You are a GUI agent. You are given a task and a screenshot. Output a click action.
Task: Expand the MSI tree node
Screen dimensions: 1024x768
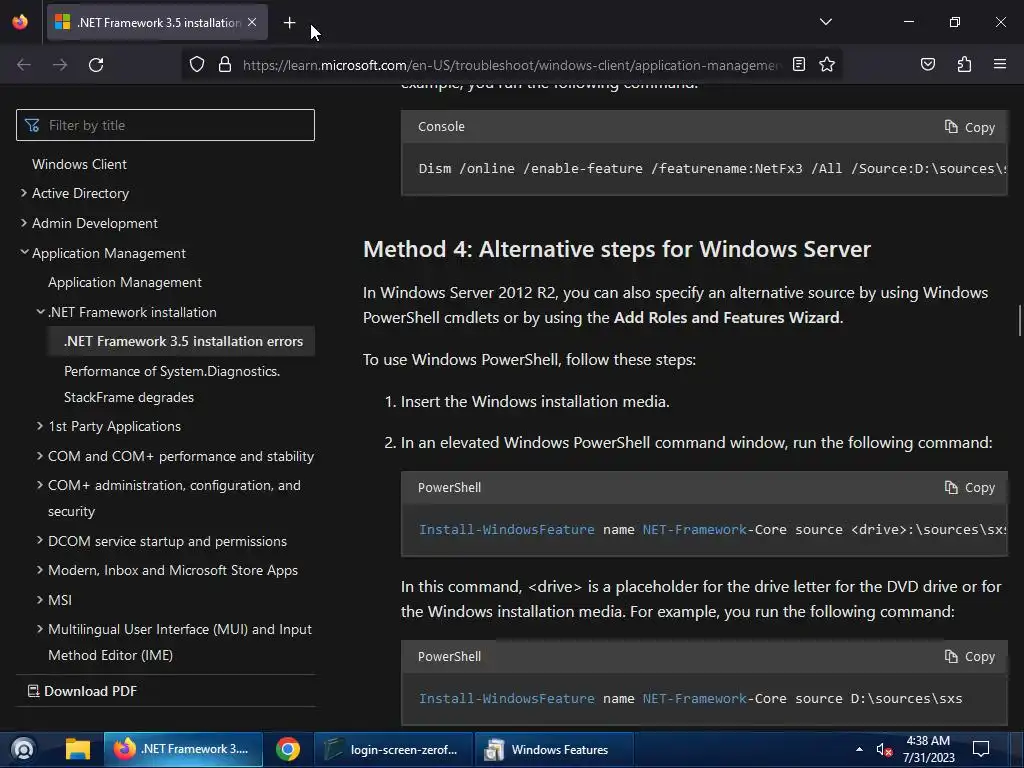(40, 600)
